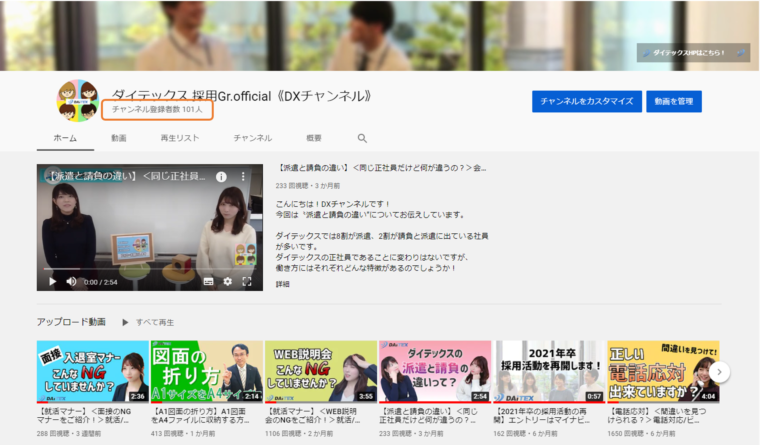This screenshot has width=760, height=445.
Task: Open the ダイテックスHPはこちら banner link
Action: 693,53
